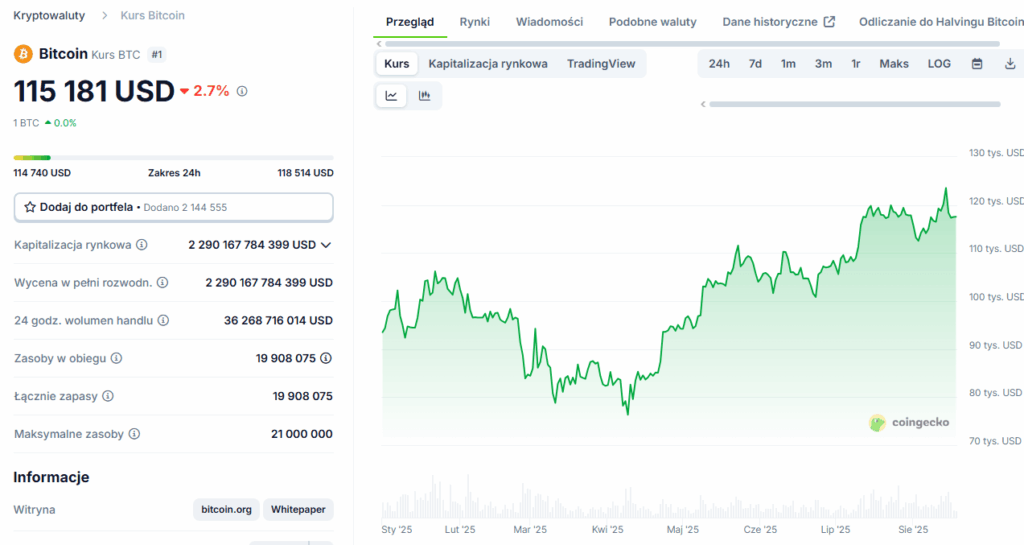Open the Wiadomości tab
This screenshot has height=545, width=1024.
click(x=549, y=22)
